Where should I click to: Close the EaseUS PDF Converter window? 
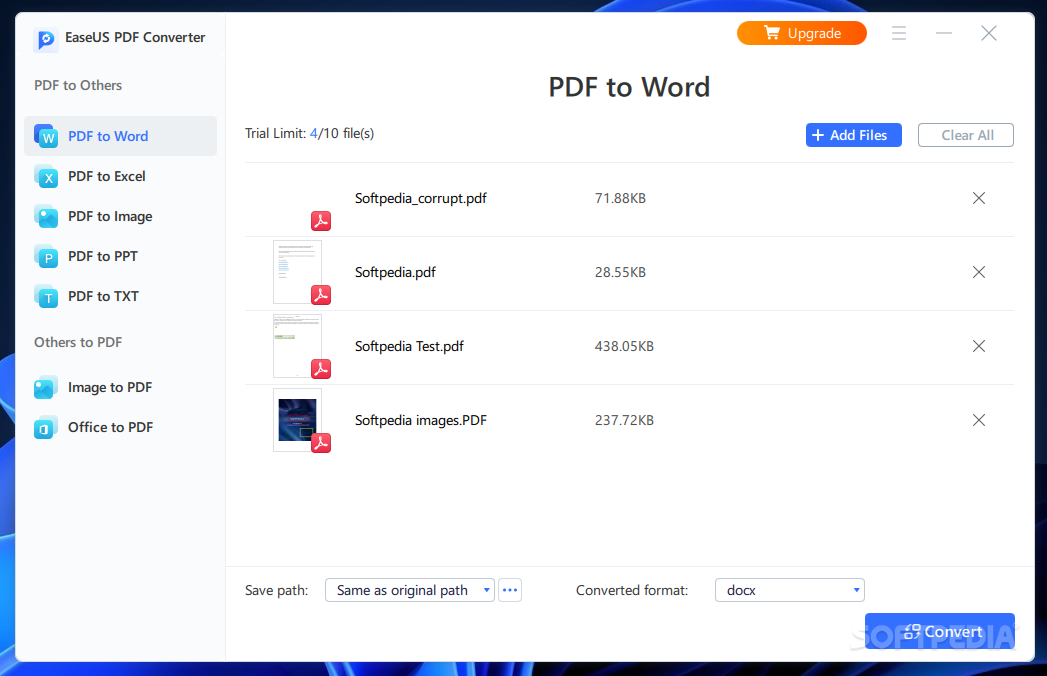989,33
